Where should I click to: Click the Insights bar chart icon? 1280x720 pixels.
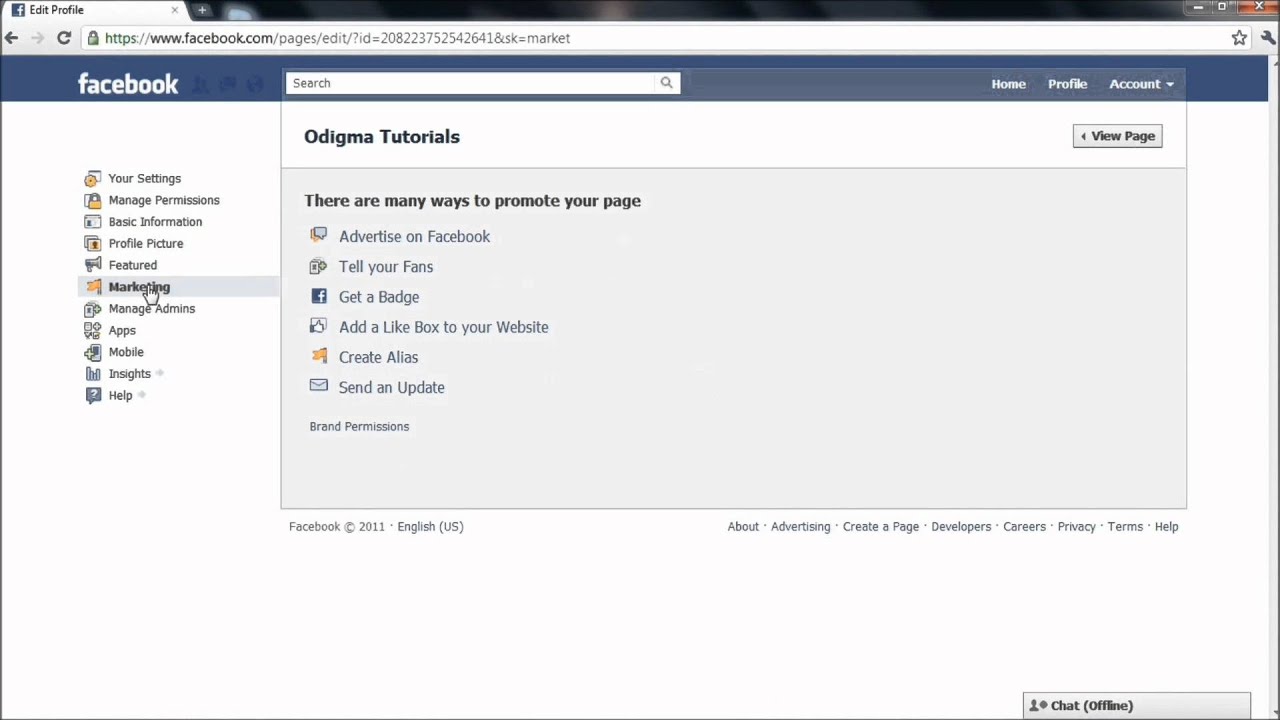92,374
